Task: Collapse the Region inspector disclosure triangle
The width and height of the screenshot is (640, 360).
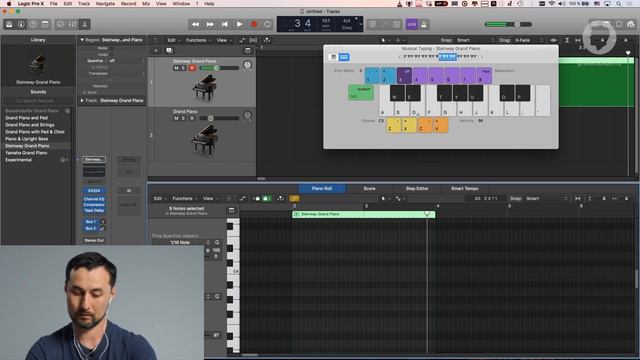Action: [x=82, y=40]
